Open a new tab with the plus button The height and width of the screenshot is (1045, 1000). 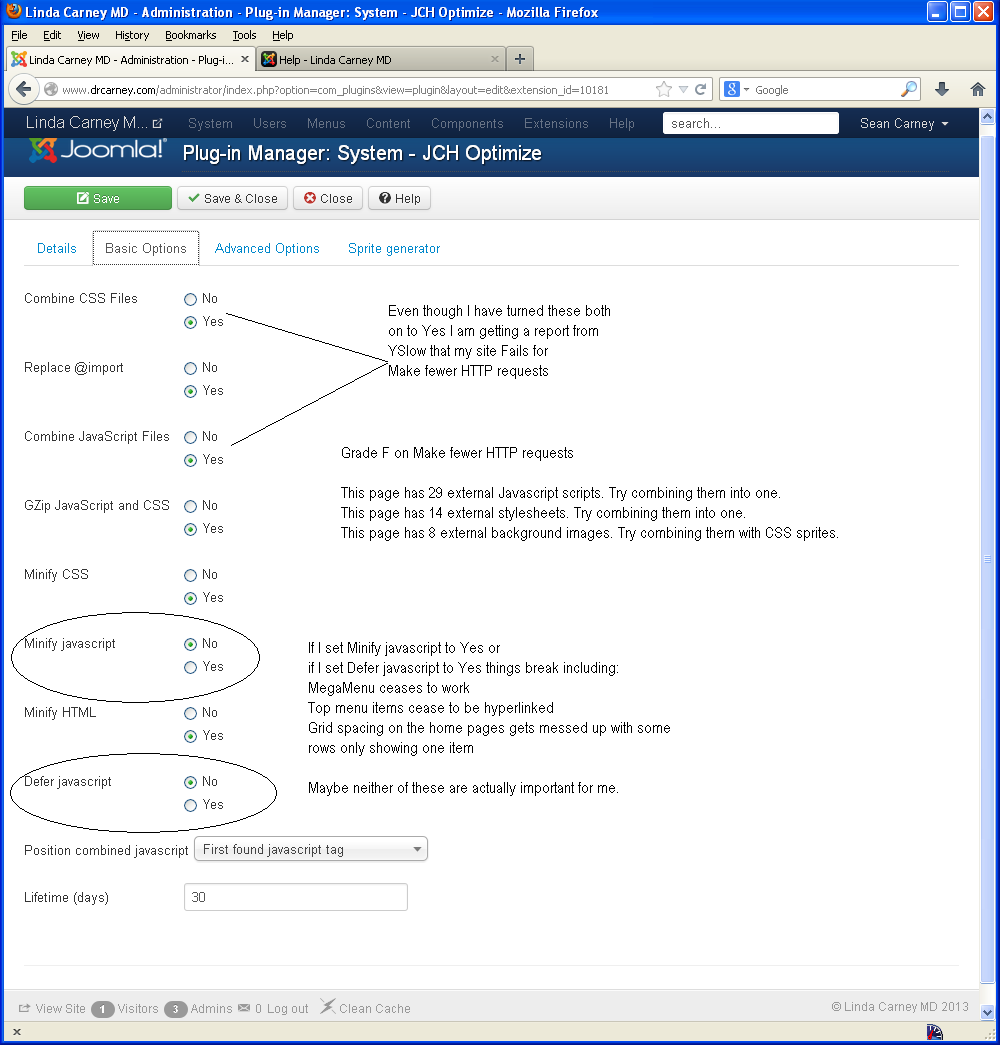pyautogui.click(x=520, y=59)
